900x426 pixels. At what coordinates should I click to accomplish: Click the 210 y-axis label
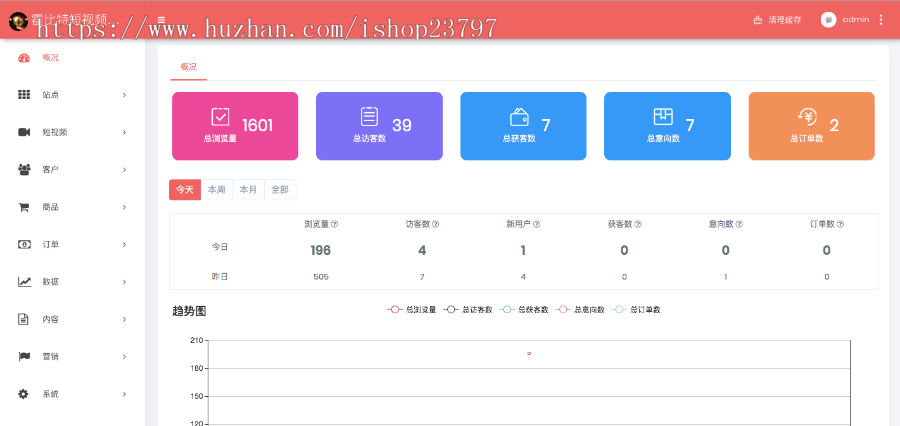point(196,340)
